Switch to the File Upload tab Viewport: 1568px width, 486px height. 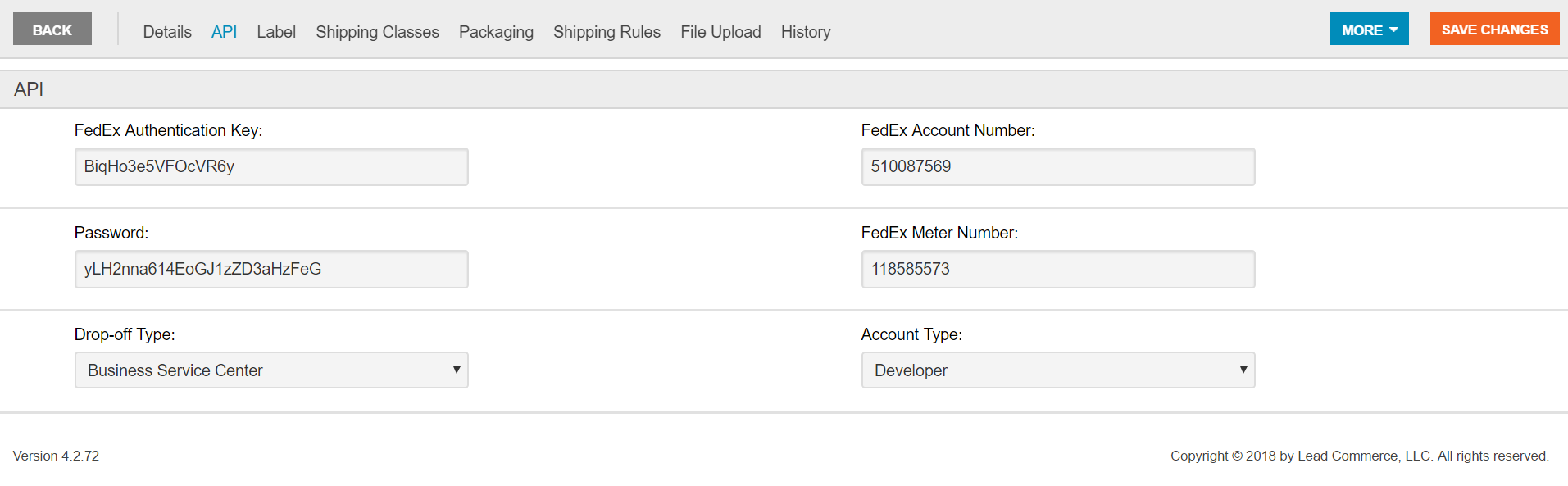720,32
